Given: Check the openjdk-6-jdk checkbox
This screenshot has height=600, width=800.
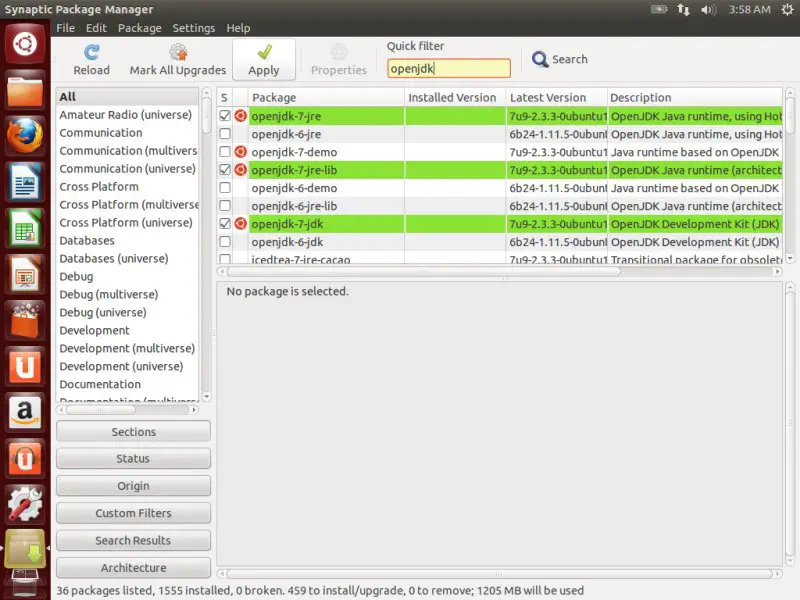Looking at the screenshot, I should [x=225, y=241].
